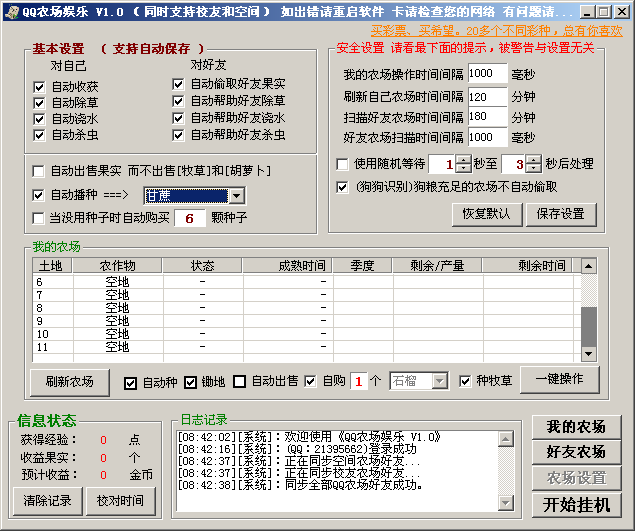
Task: Click the 成熟时间 column header
Action: [301, 266]
